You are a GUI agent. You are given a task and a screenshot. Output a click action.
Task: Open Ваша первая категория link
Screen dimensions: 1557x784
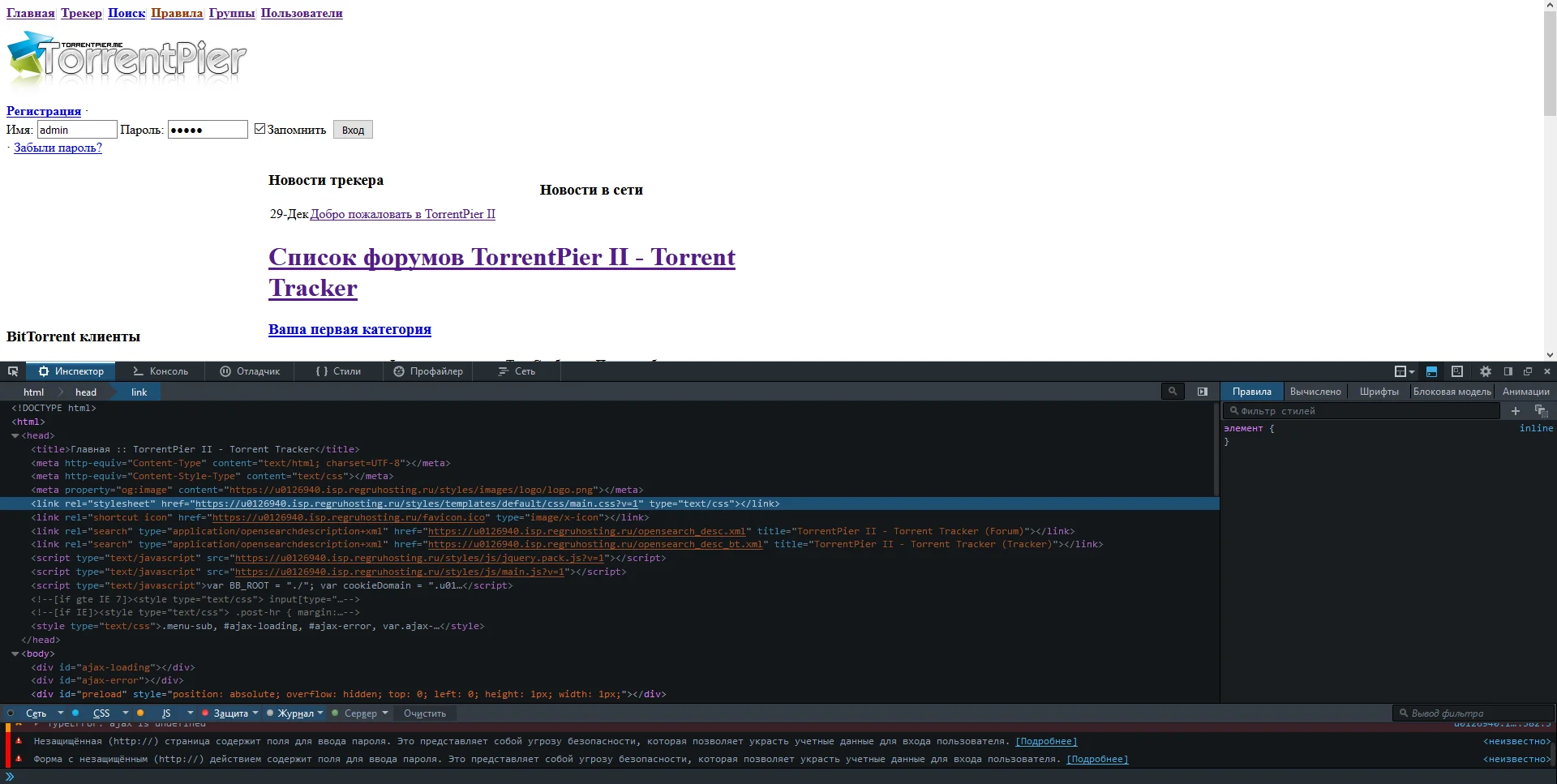(x=350, y=329)
